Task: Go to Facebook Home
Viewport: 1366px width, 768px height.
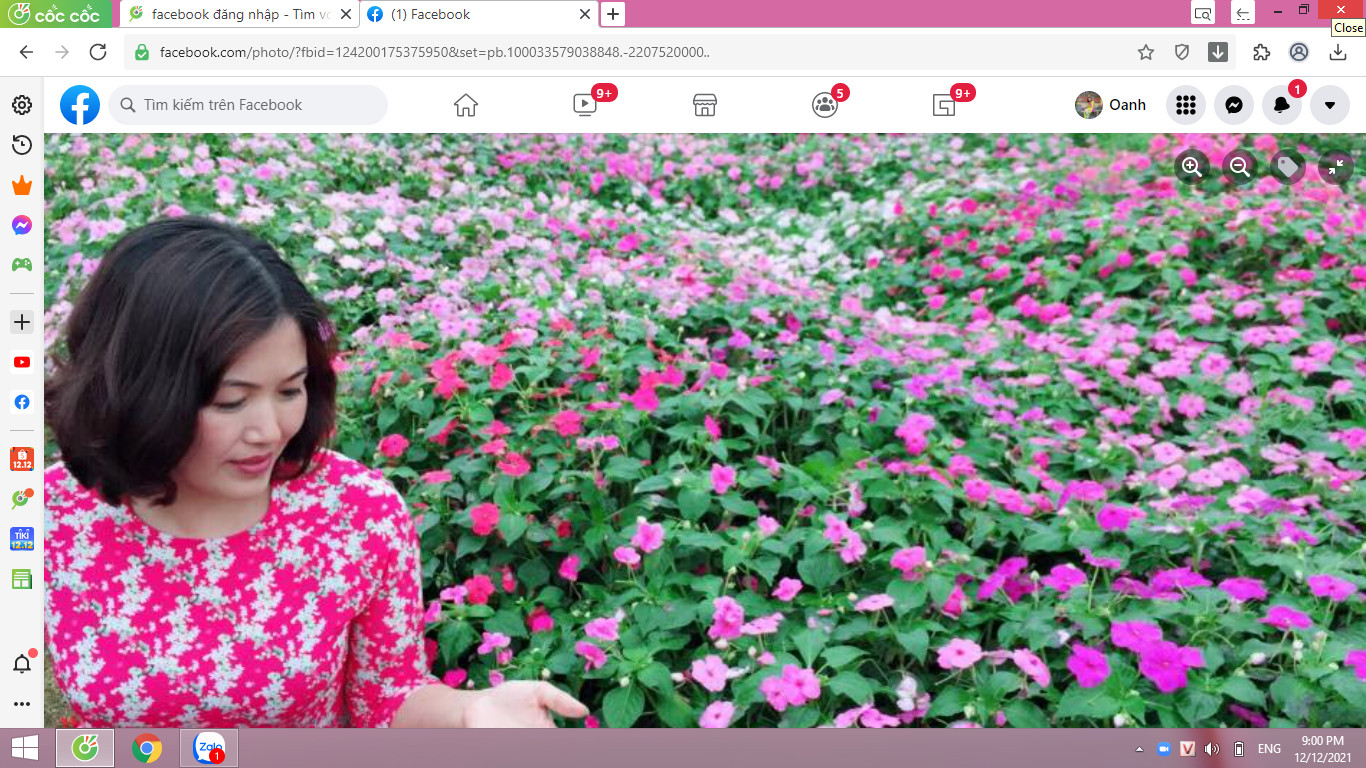Action: click(466, 105)
